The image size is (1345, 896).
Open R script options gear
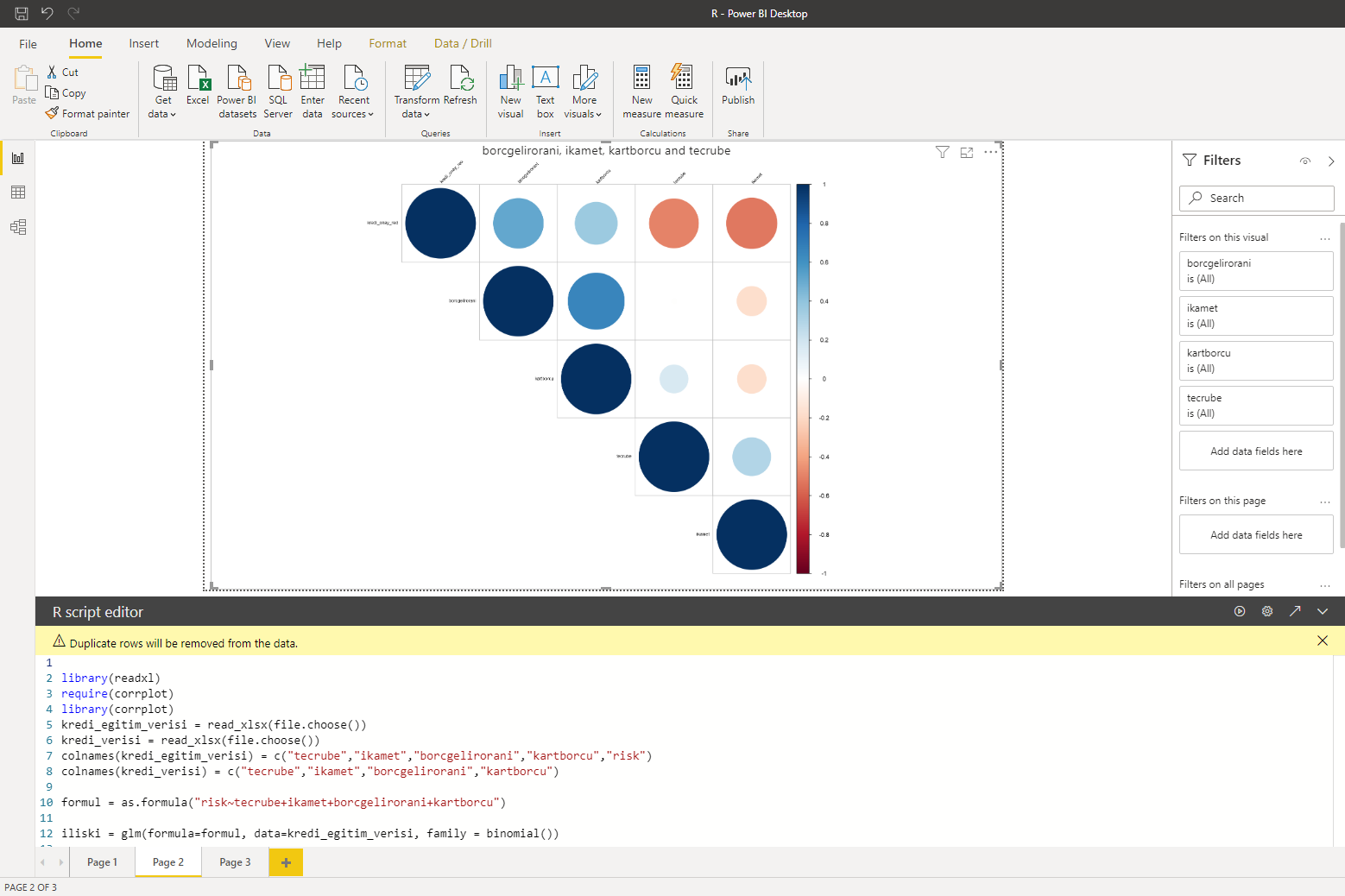pos(1267,611)
